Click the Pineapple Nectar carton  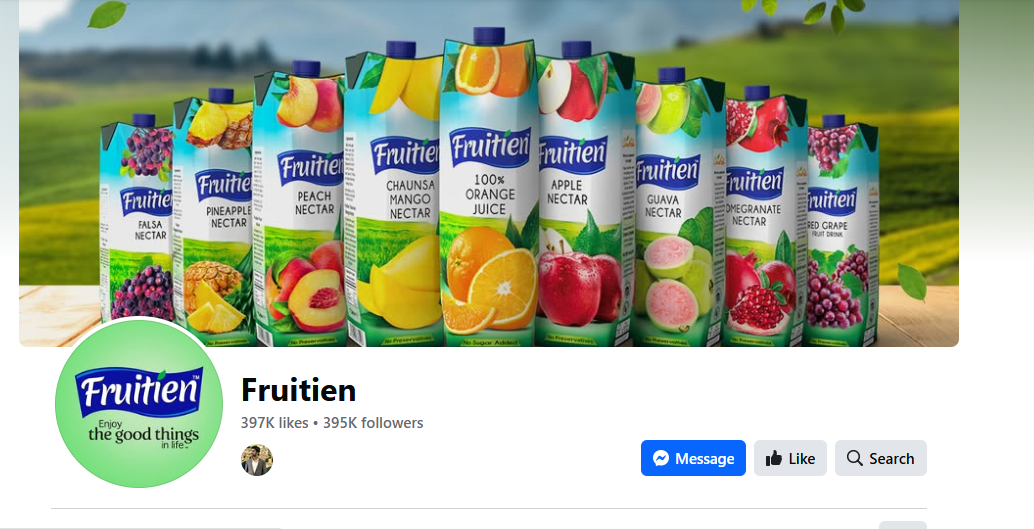[214, 218]
